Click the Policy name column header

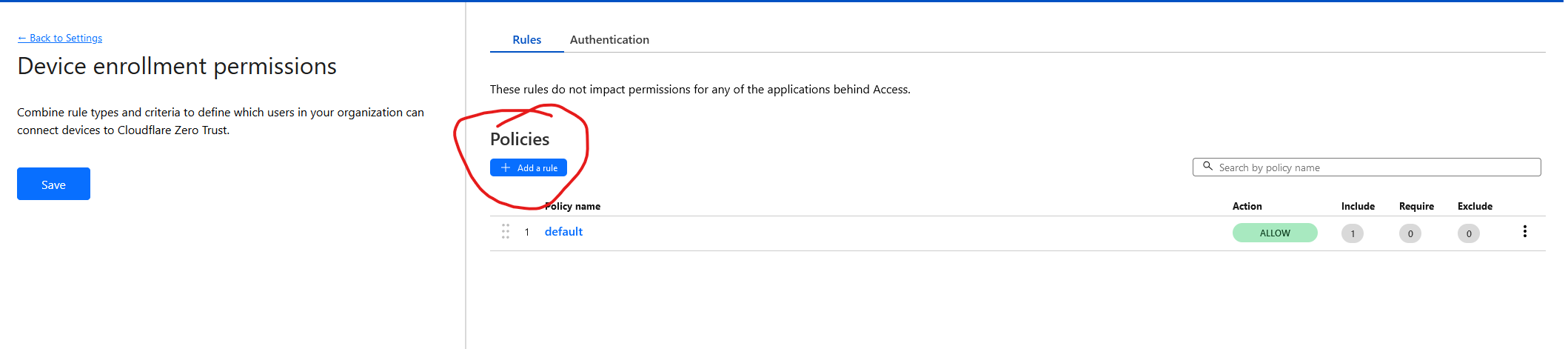(x=572, y=206)
